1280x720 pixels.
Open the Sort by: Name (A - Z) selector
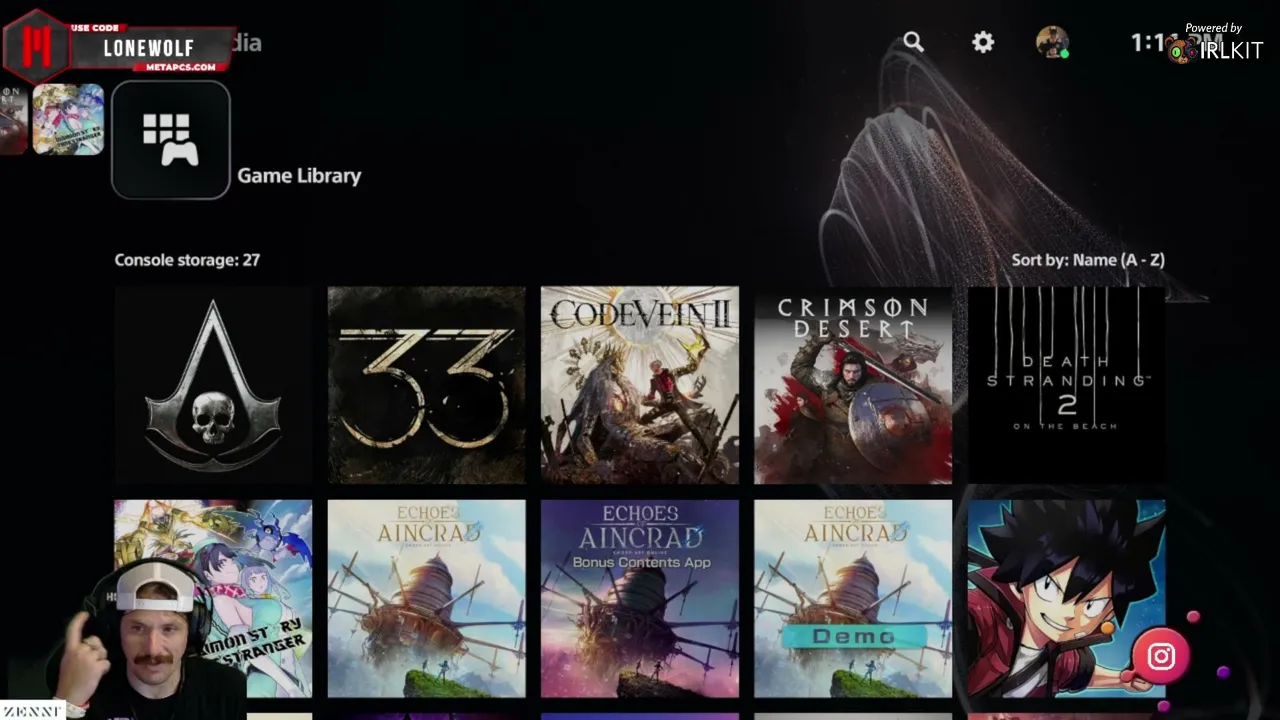click(1088, 260)
